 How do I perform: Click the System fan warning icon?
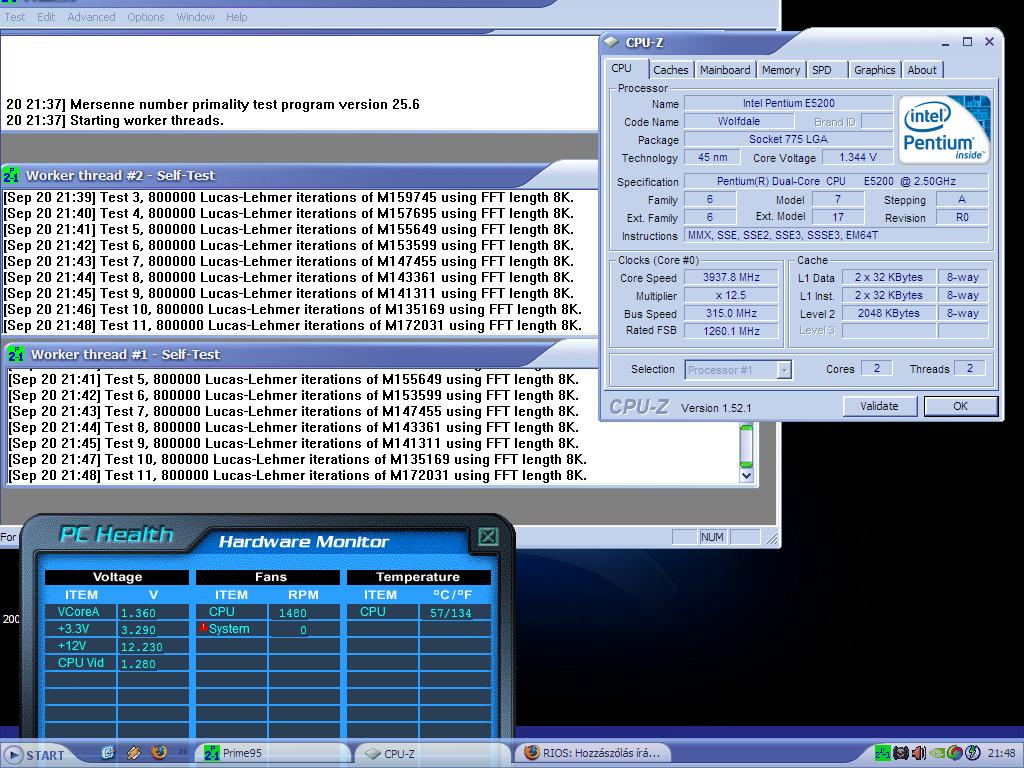point(203,628)
